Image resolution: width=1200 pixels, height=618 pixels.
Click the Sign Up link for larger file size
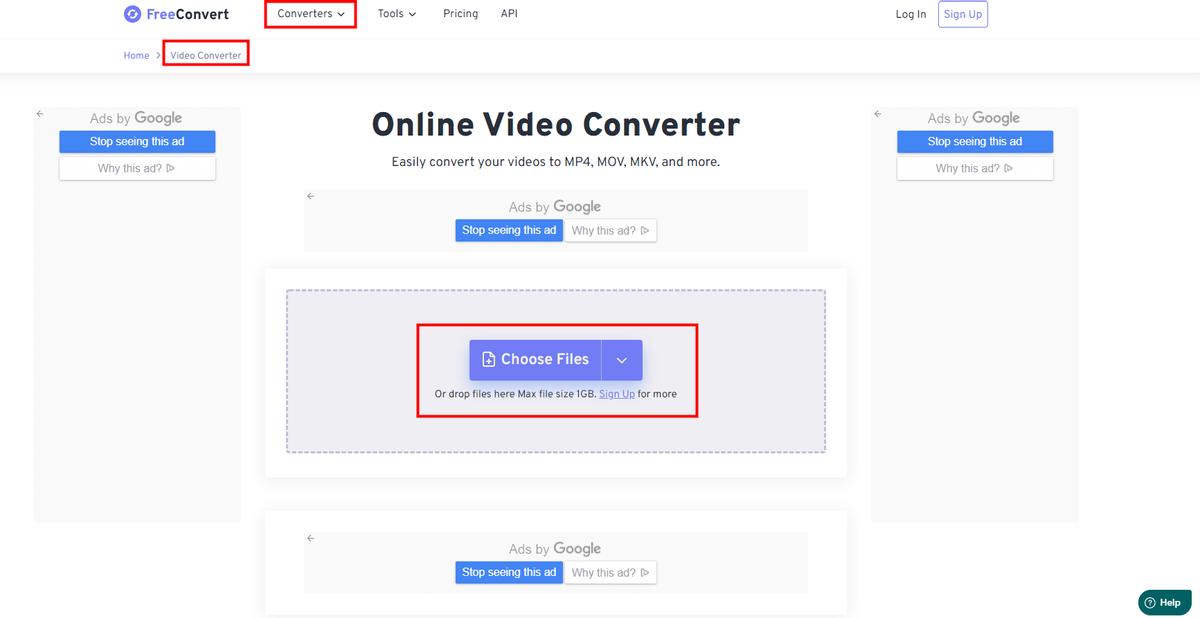(616, 393)
